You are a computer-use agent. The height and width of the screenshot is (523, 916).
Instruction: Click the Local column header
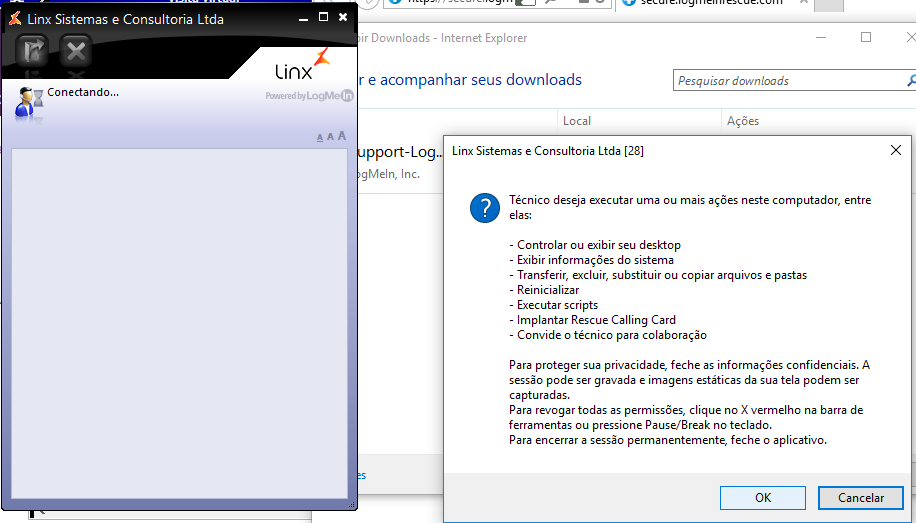(x=577, y=121)
